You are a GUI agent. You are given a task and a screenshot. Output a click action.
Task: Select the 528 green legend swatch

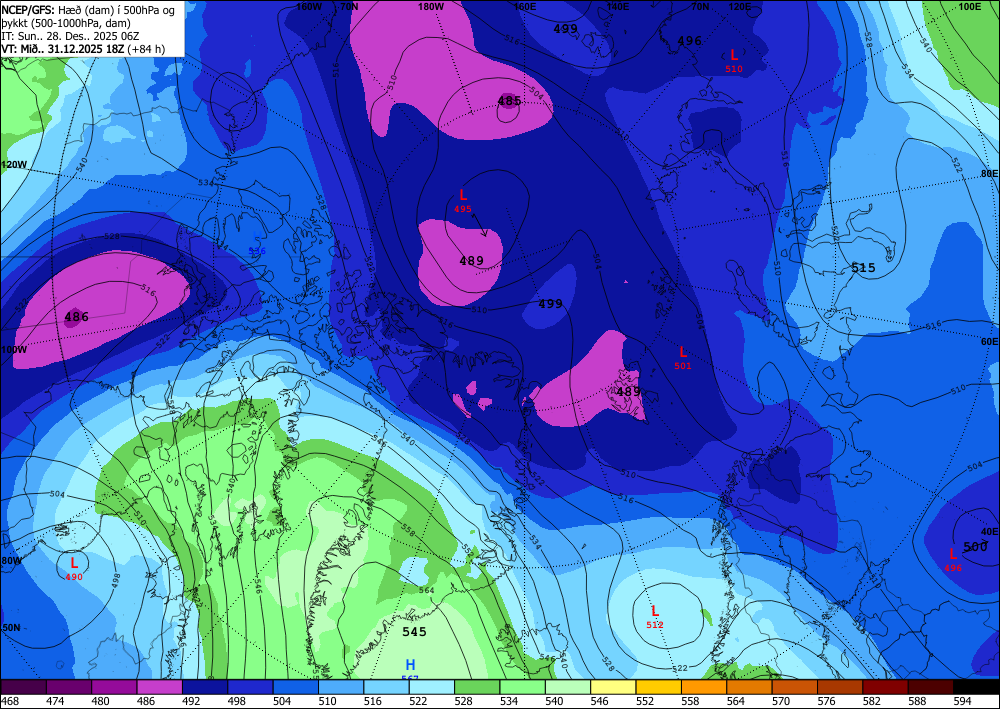point(477,687)
